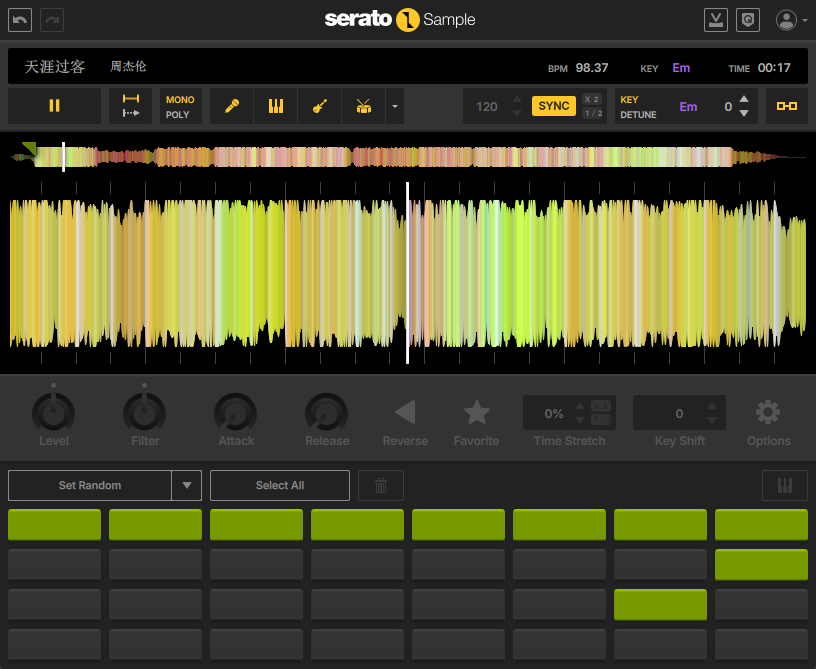Select DETUNE pitch mode
Screen dimensions: 816x669
click(x=638, y=114)
